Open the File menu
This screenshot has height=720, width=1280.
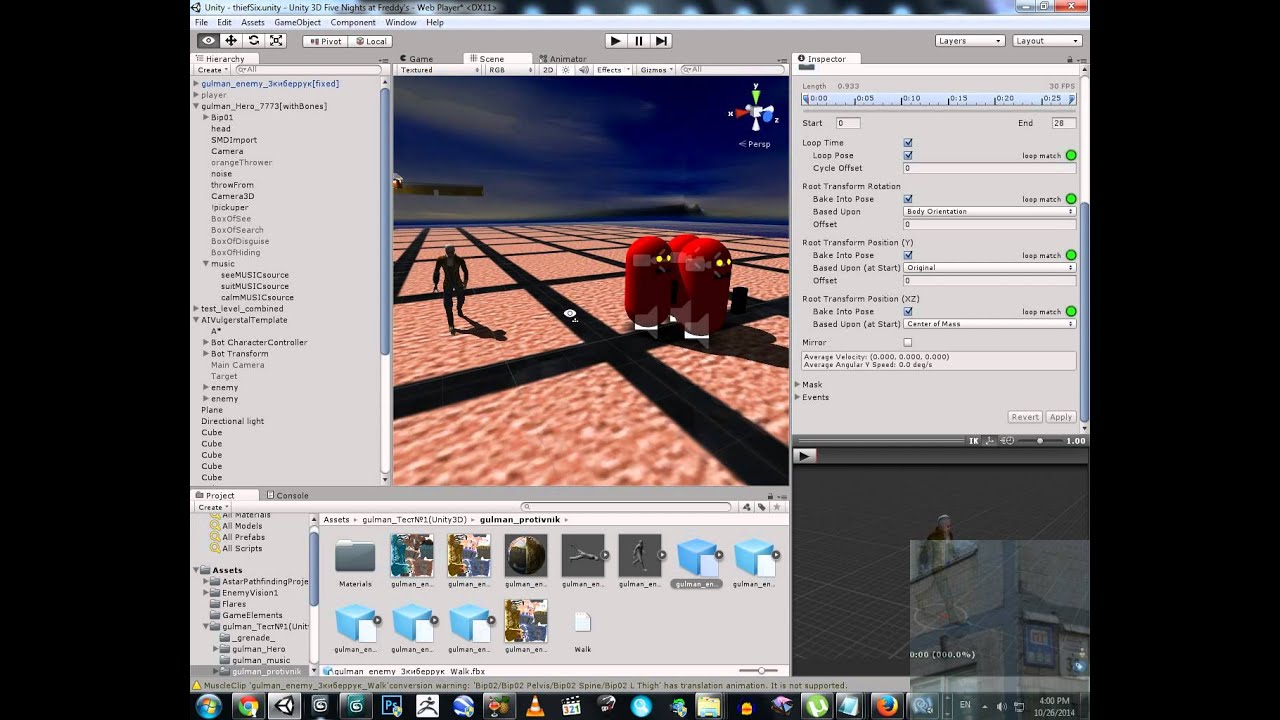201,22
